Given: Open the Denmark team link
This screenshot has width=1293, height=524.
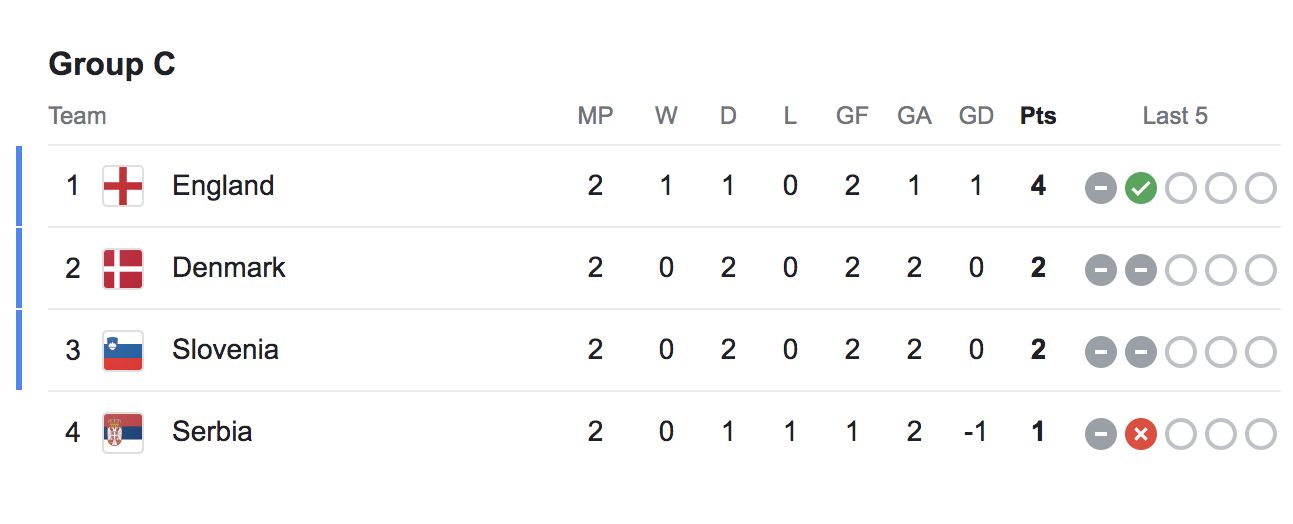Looking at the screenshot, I should pyautogui.click(x=229, y=268).
